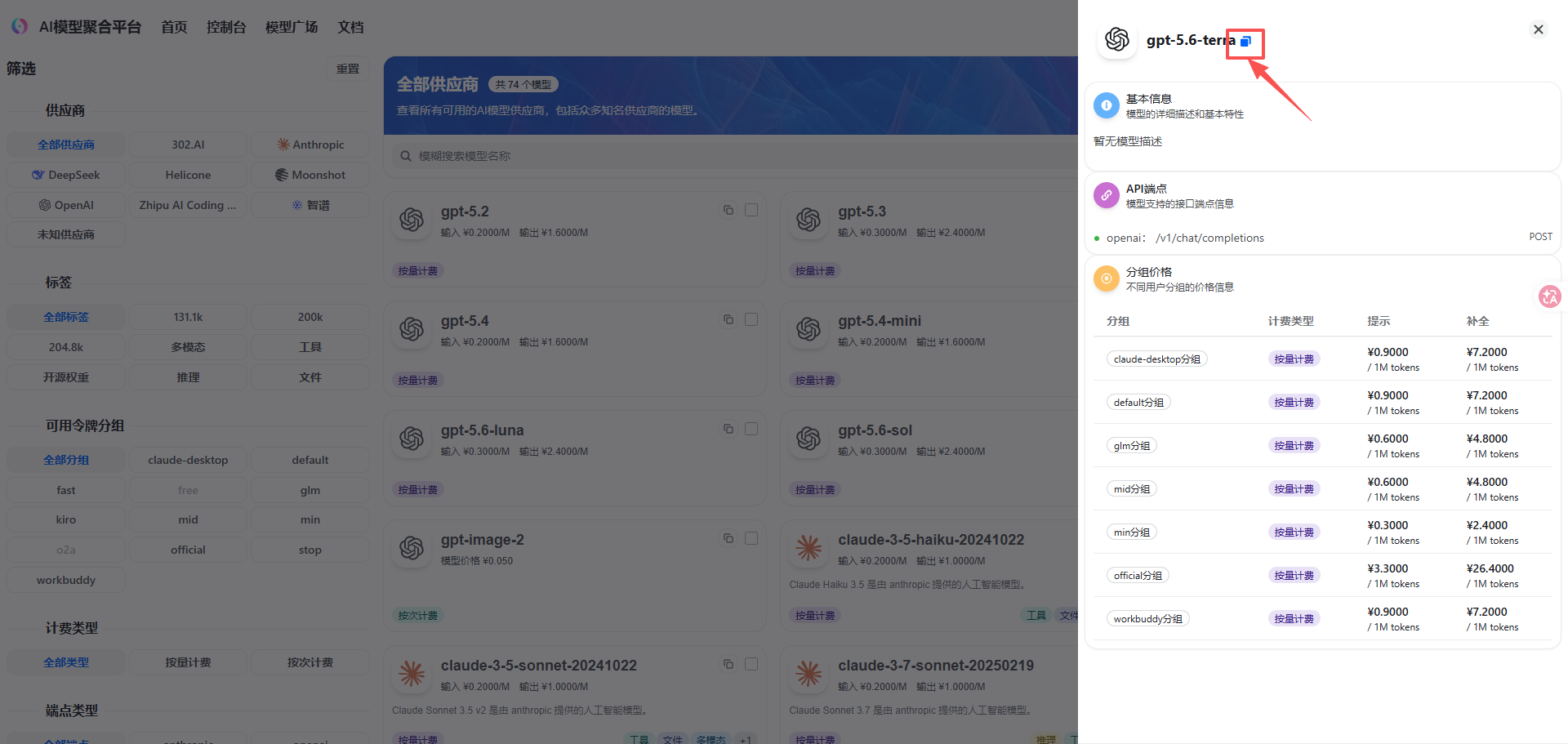Click the 暂无模型描述 text
Viewport: 1568px width, 744px height.
1128,141
